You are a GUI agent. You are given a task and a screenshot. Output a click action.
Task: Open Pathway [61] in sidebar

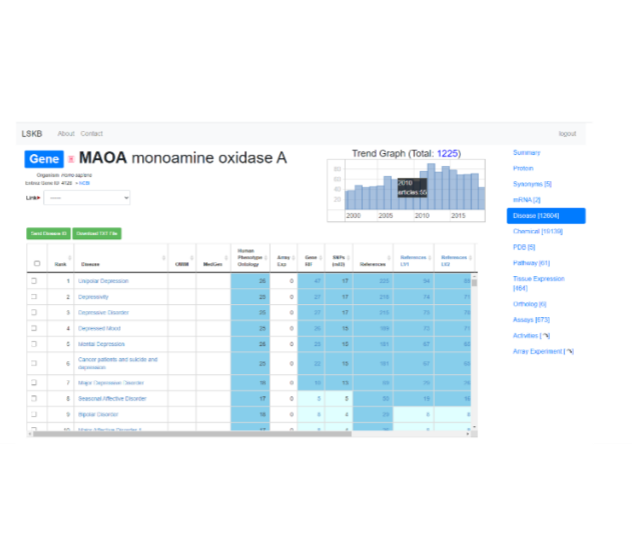coord(531,263)
